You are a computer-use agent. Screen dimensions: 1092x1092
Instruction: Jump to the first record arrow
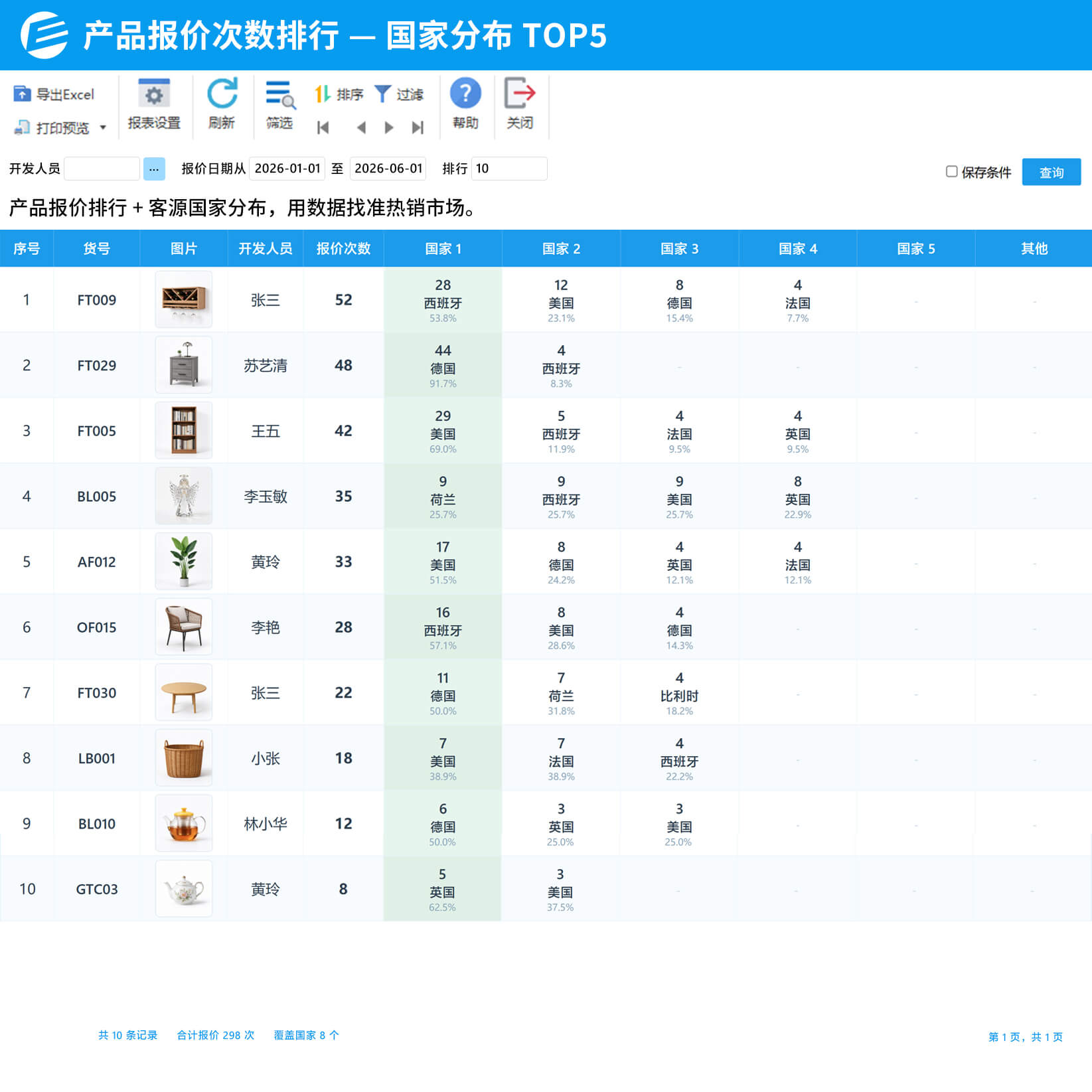coord(323,127)
